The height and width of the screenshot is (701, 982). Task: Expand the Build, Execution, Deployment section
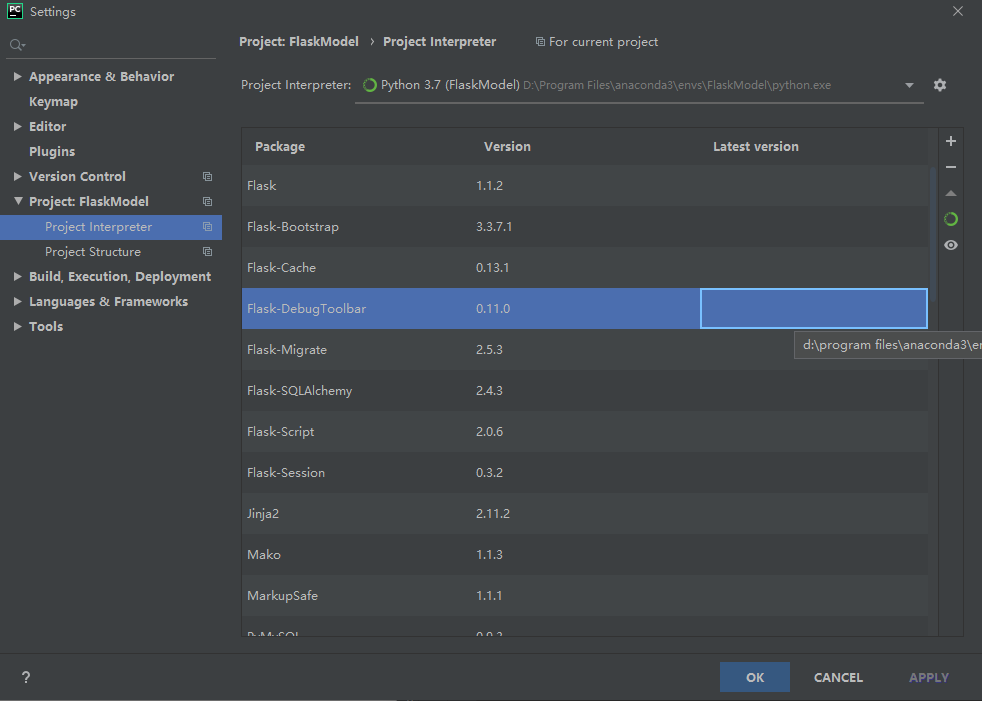[x=18, y=276]
